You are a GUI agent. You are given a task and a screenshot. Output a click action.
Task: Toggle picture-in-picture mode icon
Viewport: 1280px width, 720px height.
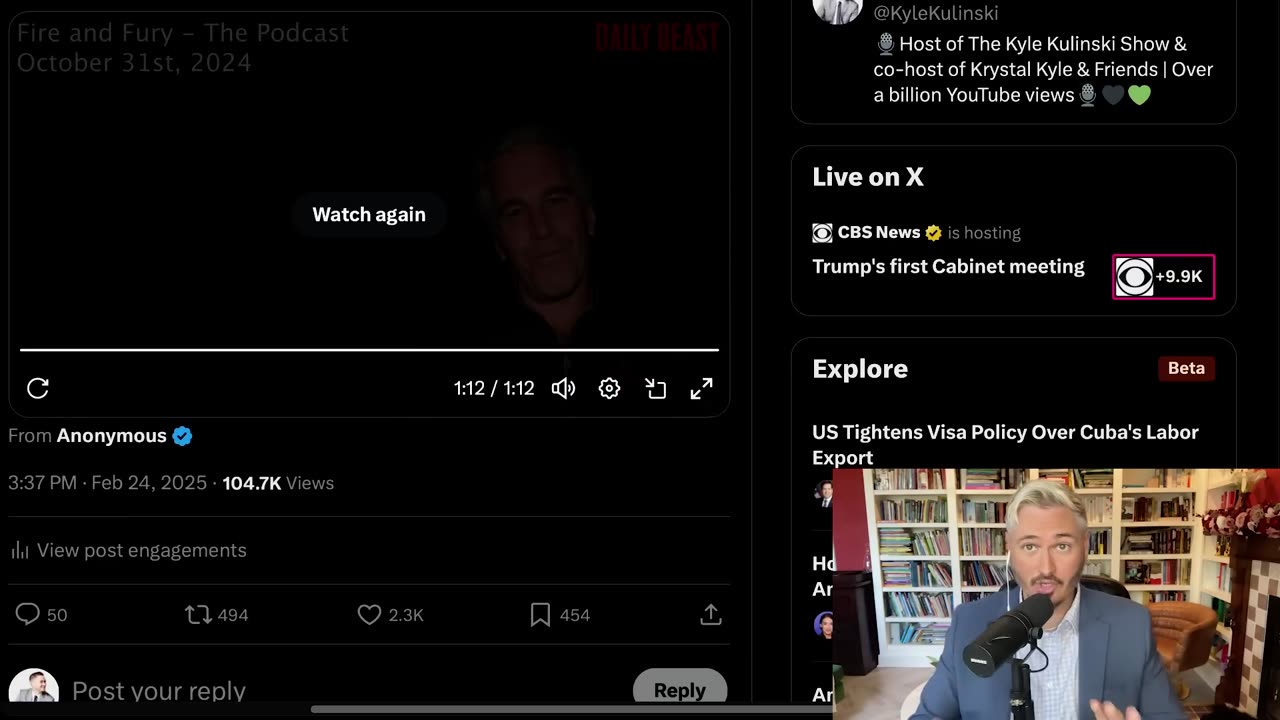point(655,388)
